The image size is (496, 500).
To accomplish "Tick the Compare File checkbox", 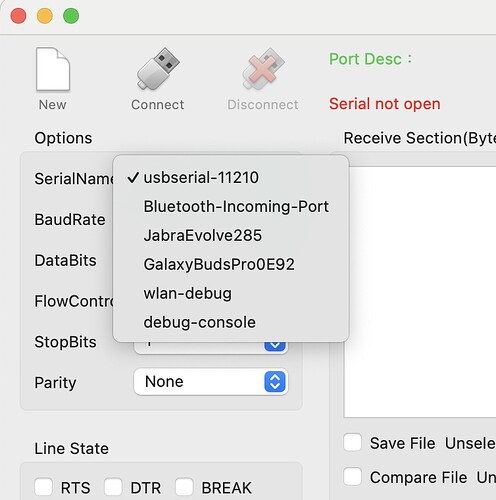I will [x=353, y=476].
